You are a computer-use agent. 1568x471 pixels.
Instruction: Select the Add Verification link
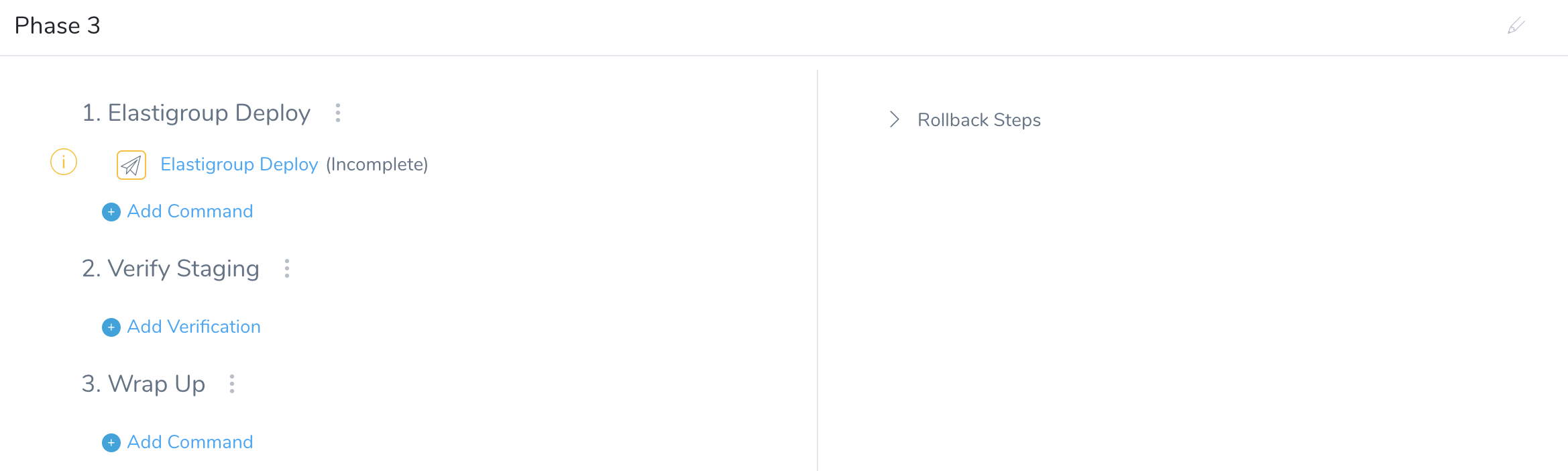tap(194, 327)
